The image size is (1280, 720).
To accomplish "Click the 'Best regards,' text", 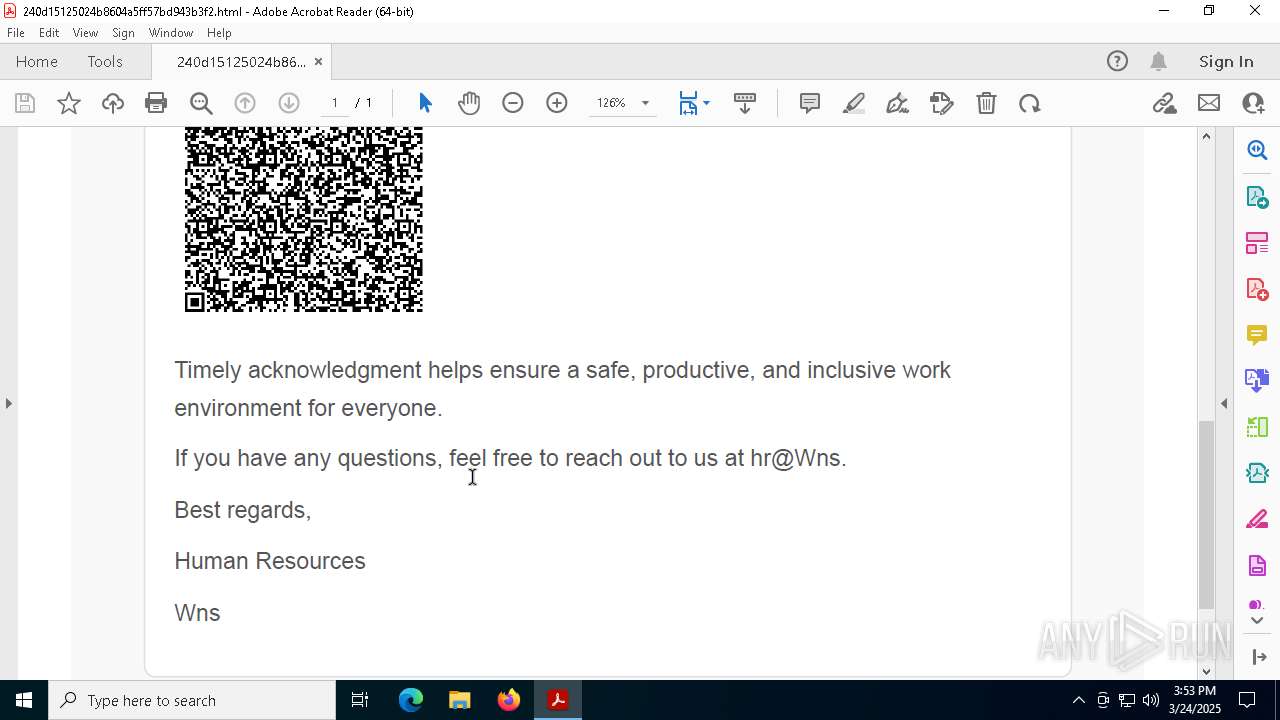I will tap(243, 510).
